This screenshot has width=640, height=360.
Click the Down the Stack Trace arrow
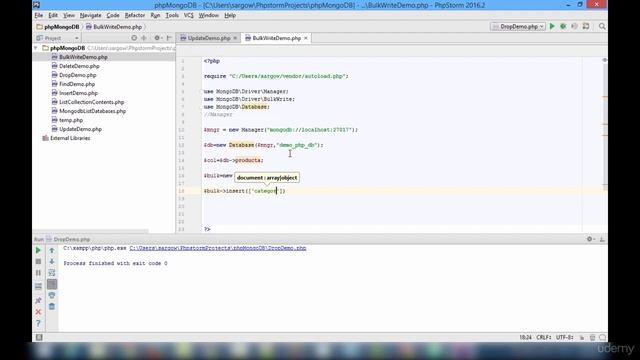(x=52, y=261)
